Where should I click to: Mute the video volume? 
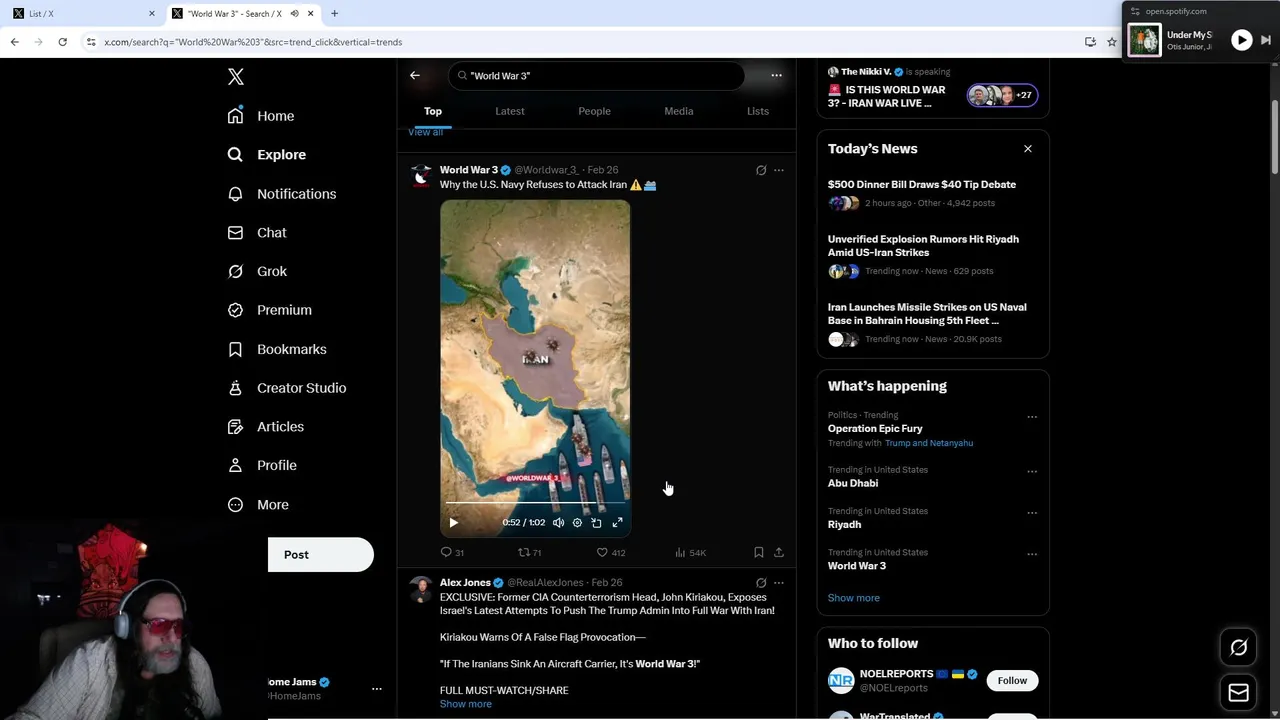pos(558,523)
